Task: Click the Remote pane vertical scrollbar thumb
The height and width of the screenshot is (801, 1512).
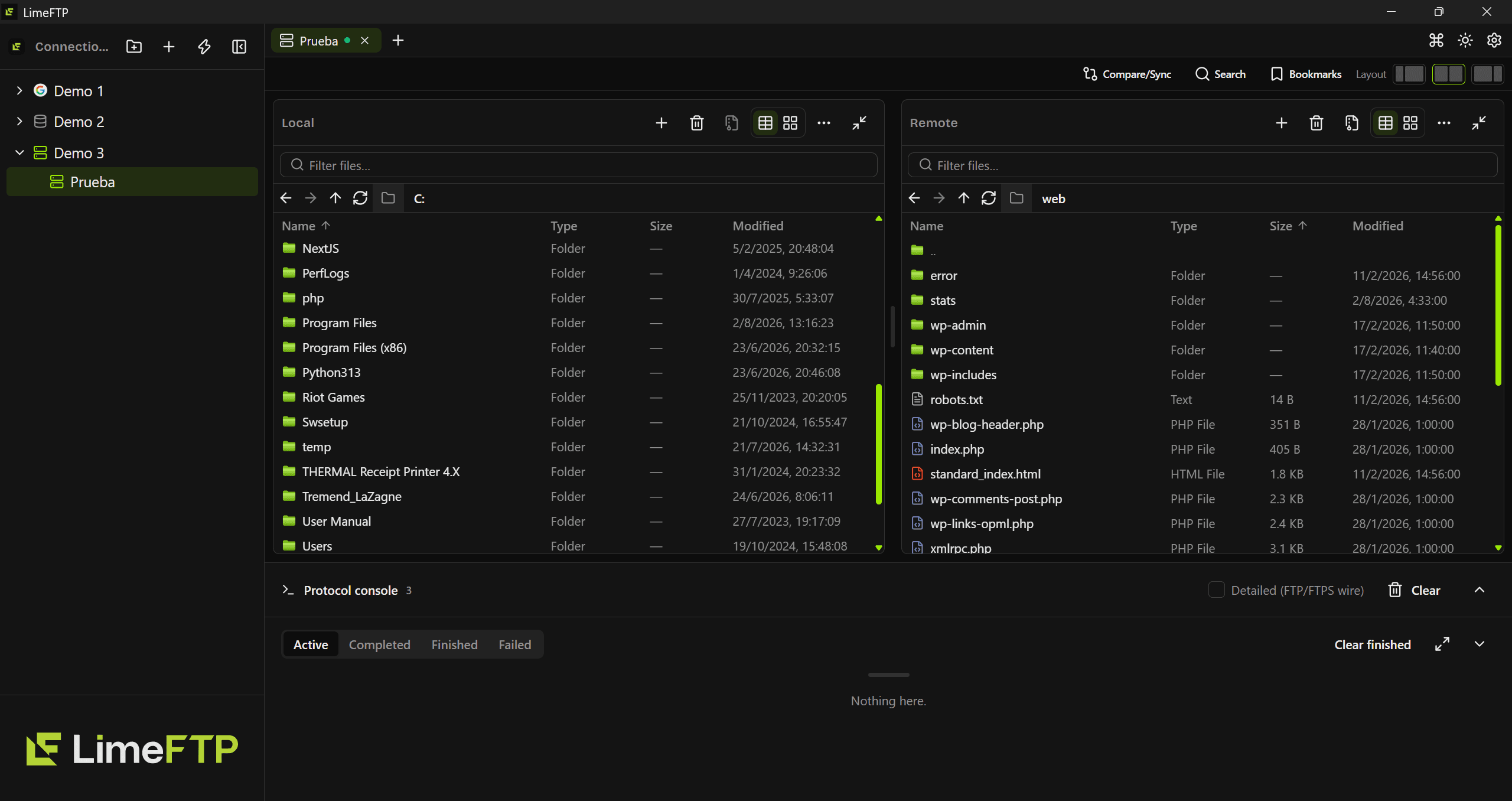Action: coord(1498,305)
